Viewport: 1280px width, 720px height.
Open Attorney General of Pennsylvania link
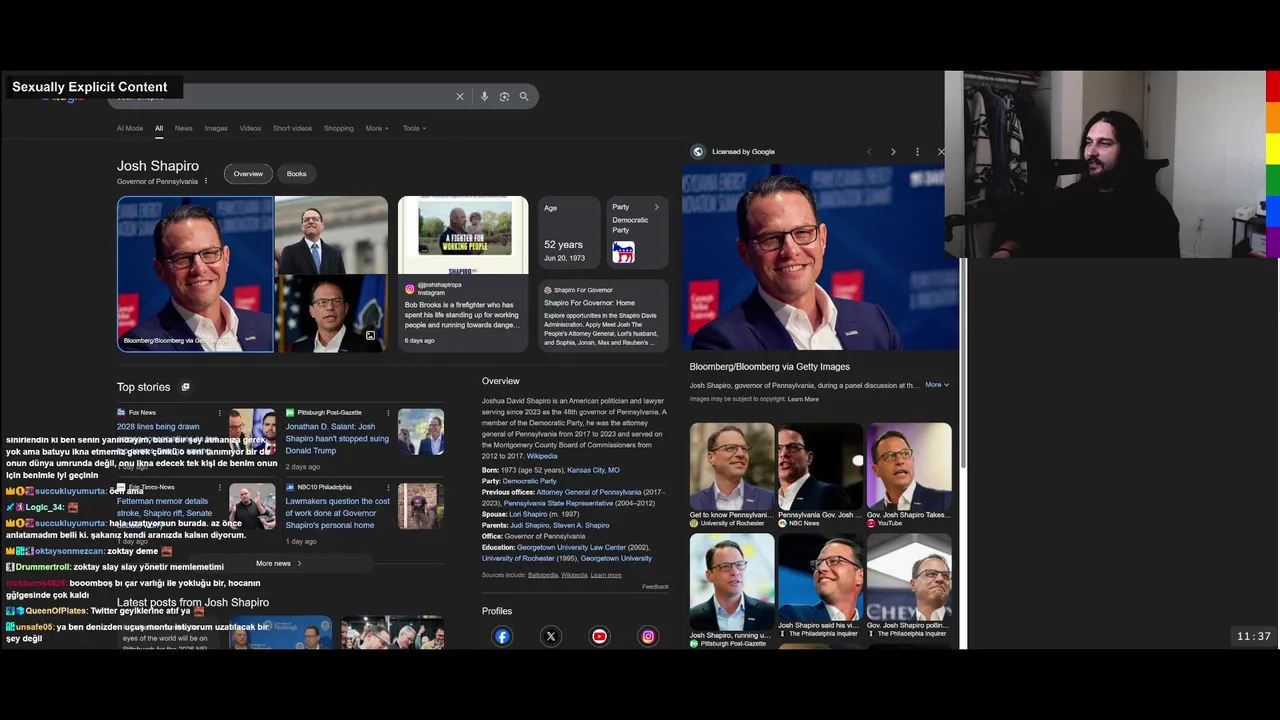588,492
